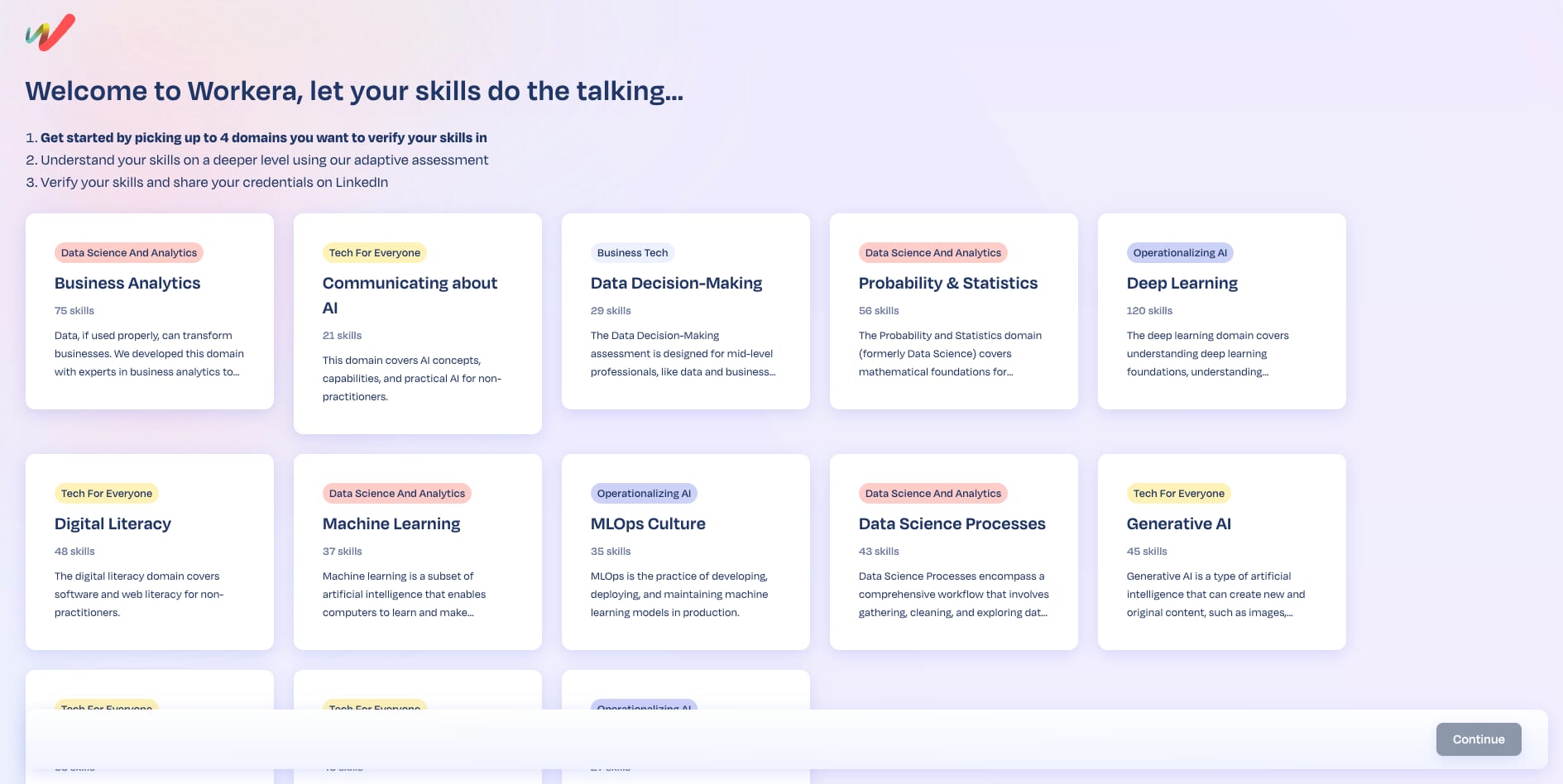Click the '37 skills' text

coord(343,552)
